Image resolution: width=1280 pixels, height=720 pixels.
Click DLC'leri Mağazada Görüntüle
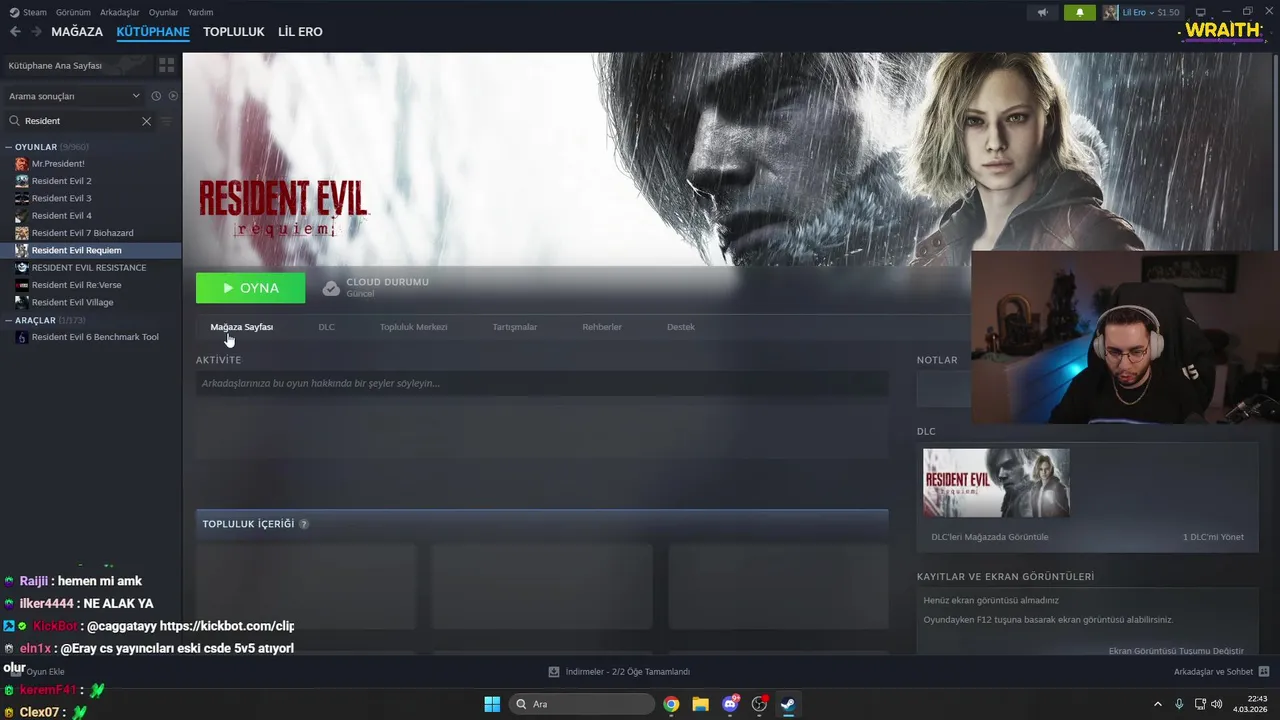pos(990,537)
